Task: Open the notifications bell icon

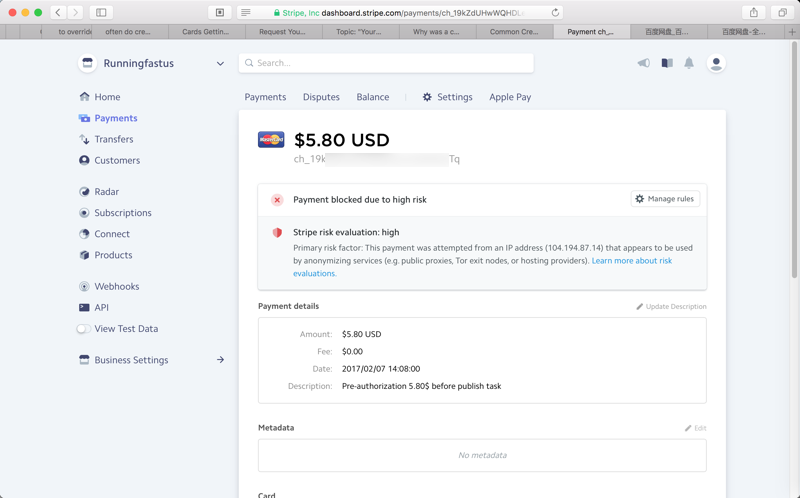Action: tap(689, 63)
